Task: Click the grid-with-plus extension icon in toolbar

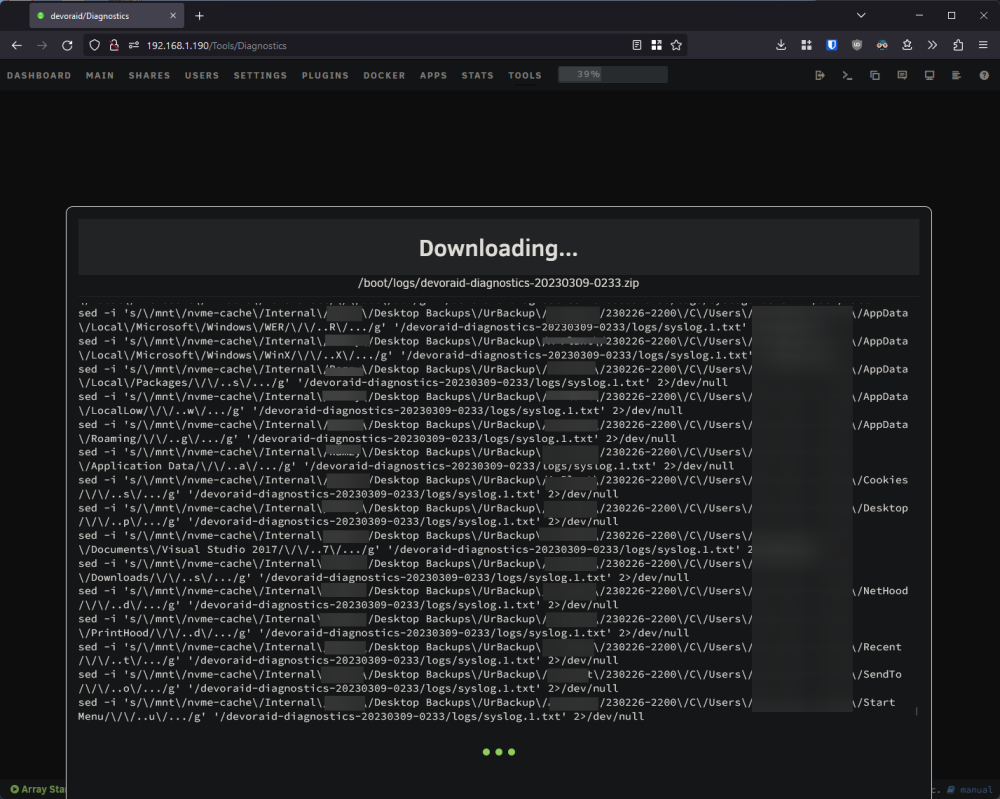Action: point(806,45)
